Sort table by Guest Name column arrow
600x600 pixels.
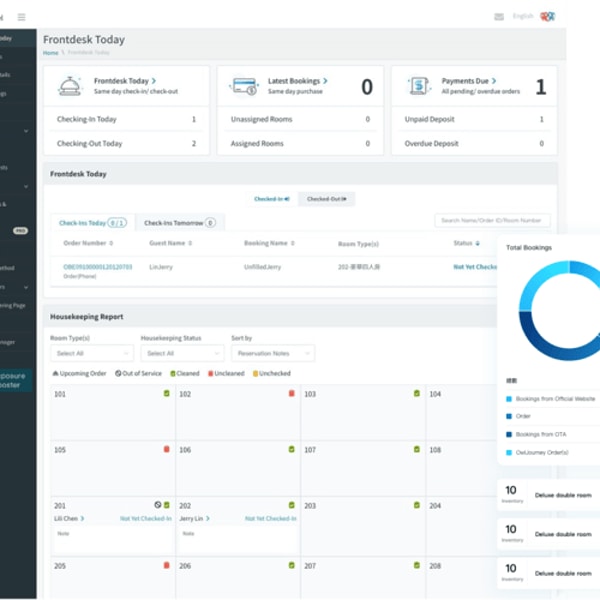point(190,243)
